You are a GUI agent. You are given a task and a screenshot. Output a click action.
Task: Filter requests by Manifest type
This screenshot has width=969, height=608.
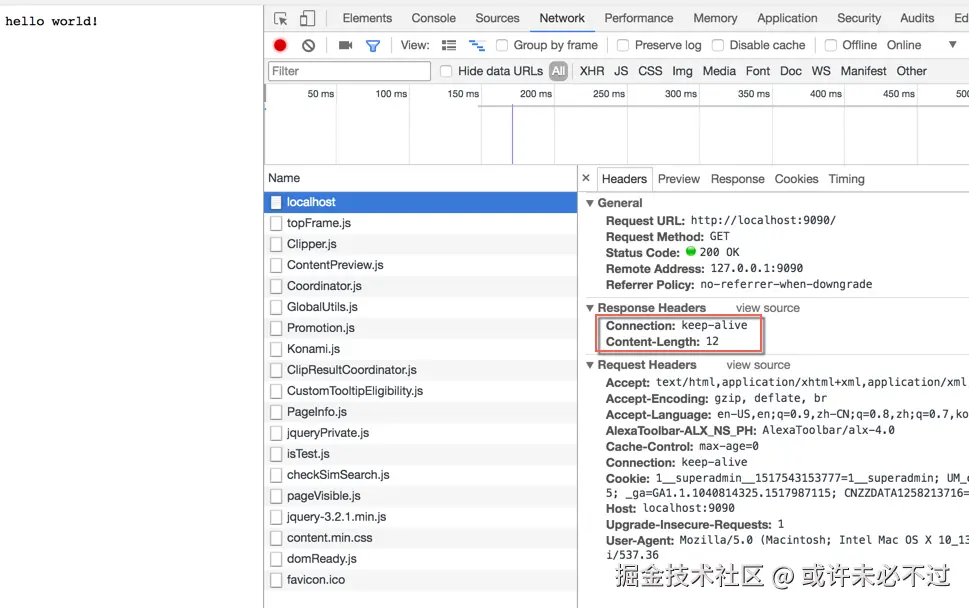pyautogui.click(x=863, y=71)
